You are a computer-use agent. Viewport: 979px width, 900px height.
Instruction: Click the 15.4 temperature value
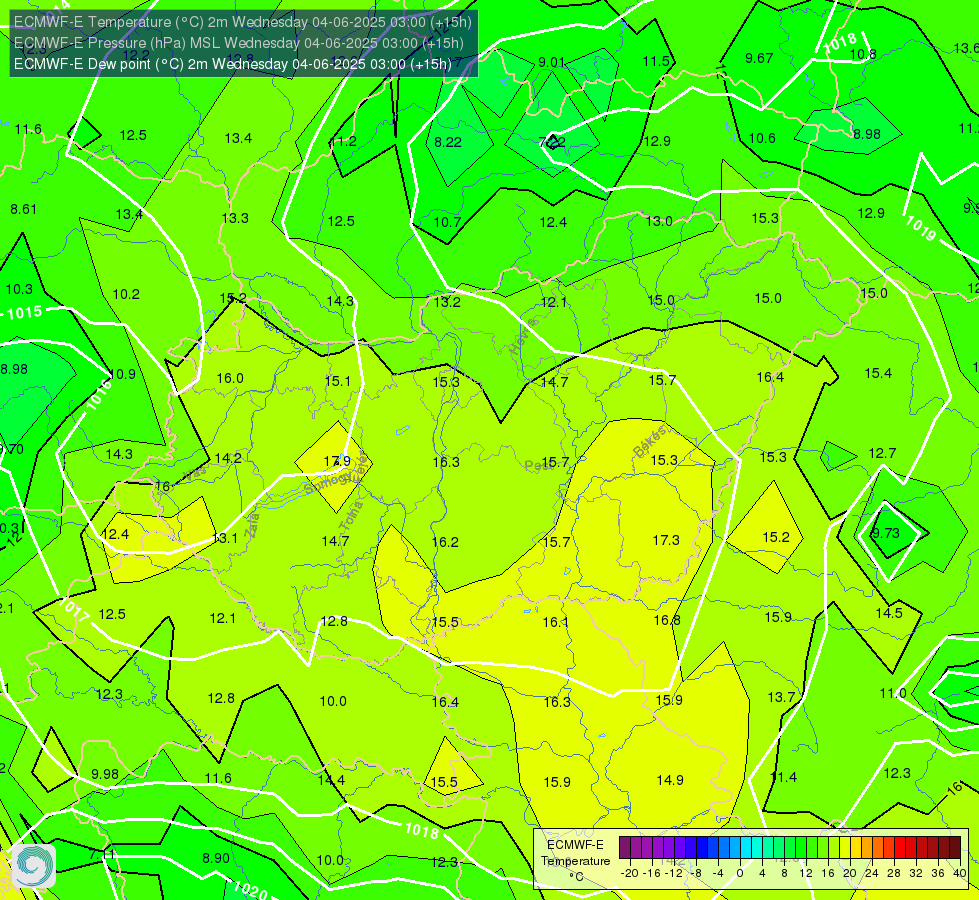pos(878,373)
